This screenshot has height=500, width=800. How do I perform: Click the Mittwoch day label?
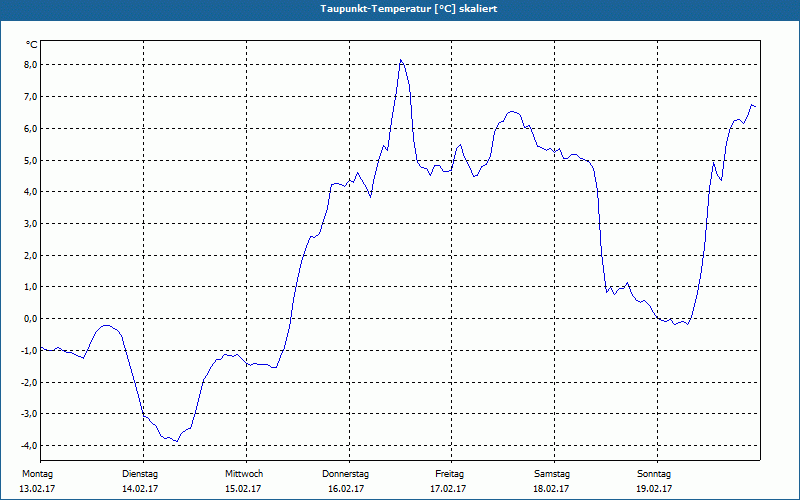tap(244, 473)
